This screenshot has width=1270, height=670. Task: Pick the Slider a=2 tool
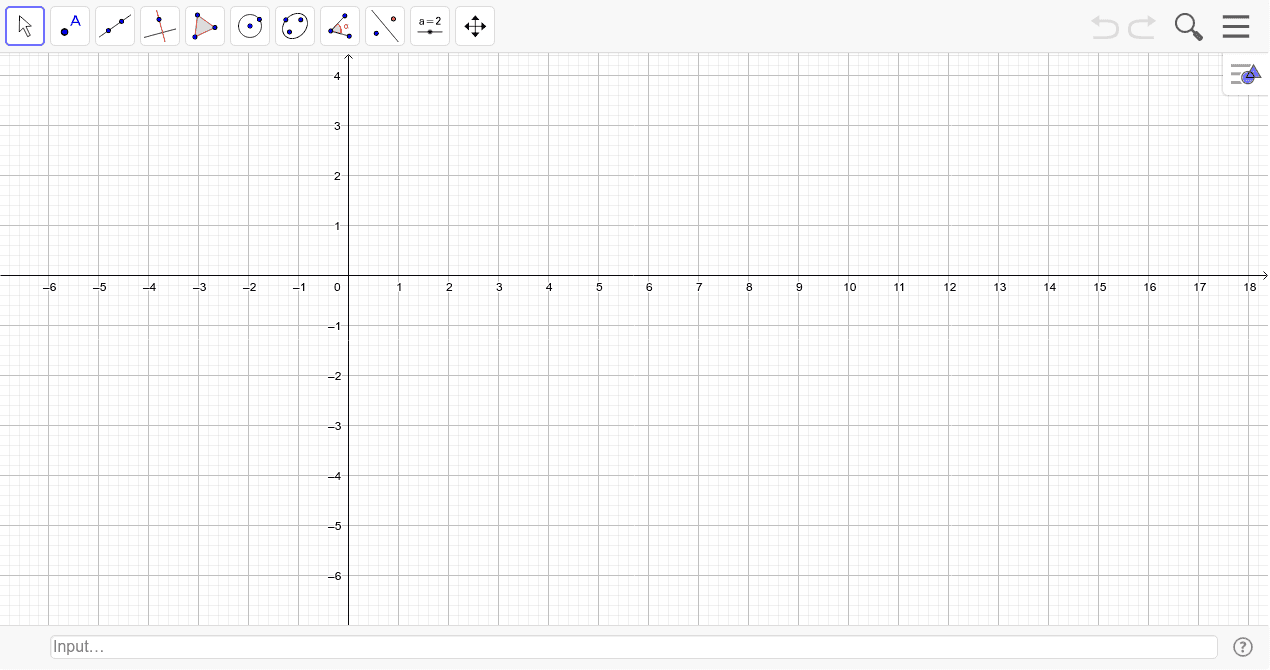point(430,26)
